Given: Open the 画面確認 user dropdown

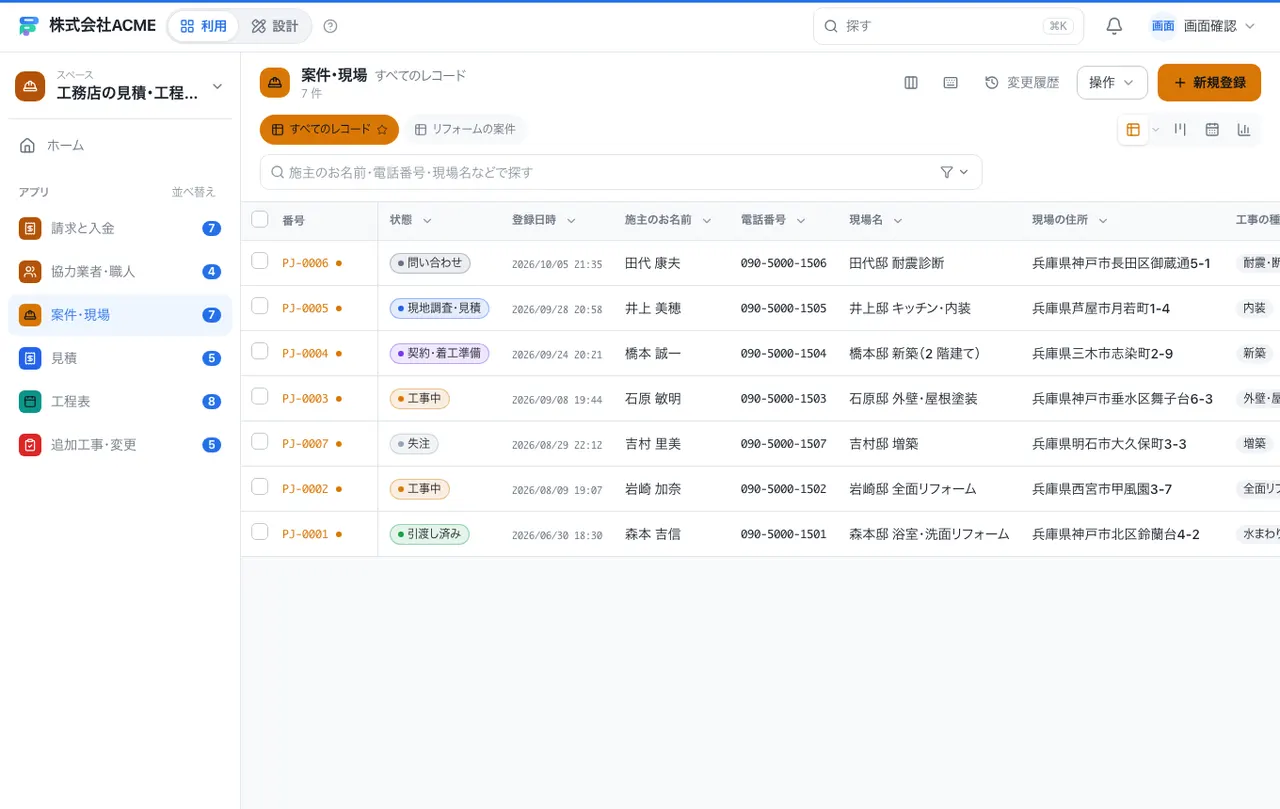Looking at the screenshot, I should 1203,26.
